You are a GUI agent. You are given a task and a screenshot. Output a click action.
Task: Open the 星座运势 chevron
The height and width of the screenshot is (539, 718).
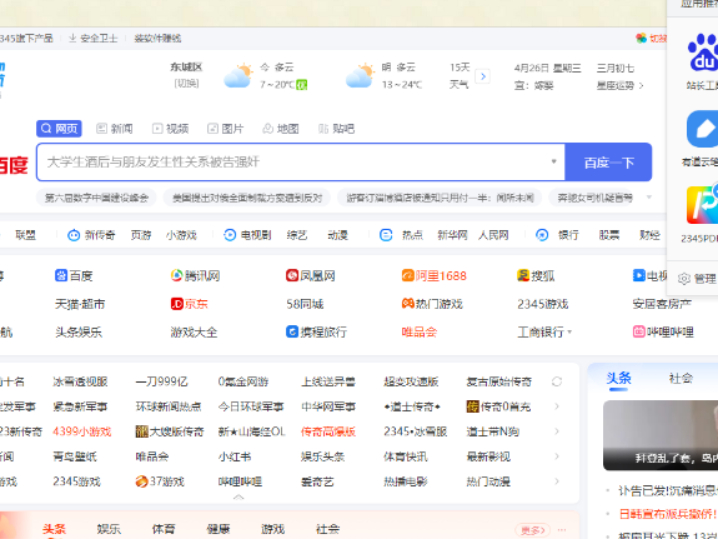[641, 86]
